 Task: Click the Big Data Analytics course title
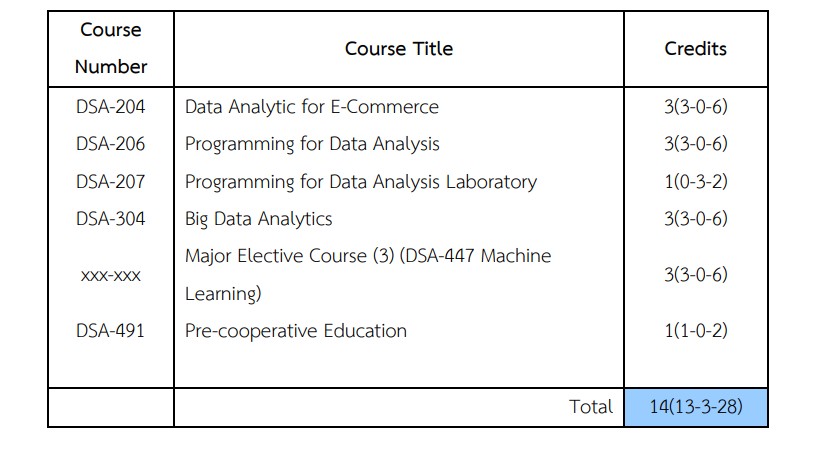[x=258, y=219]
